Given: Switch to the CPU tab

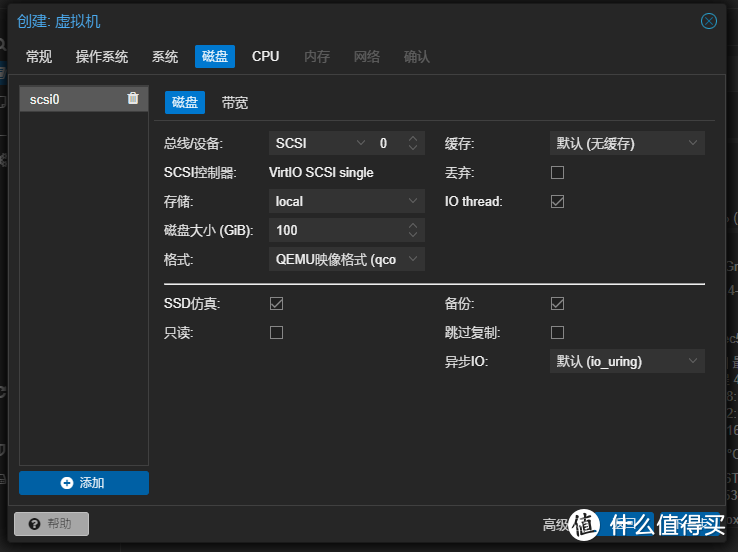Looking at the screenshot, I should (266, 57).
